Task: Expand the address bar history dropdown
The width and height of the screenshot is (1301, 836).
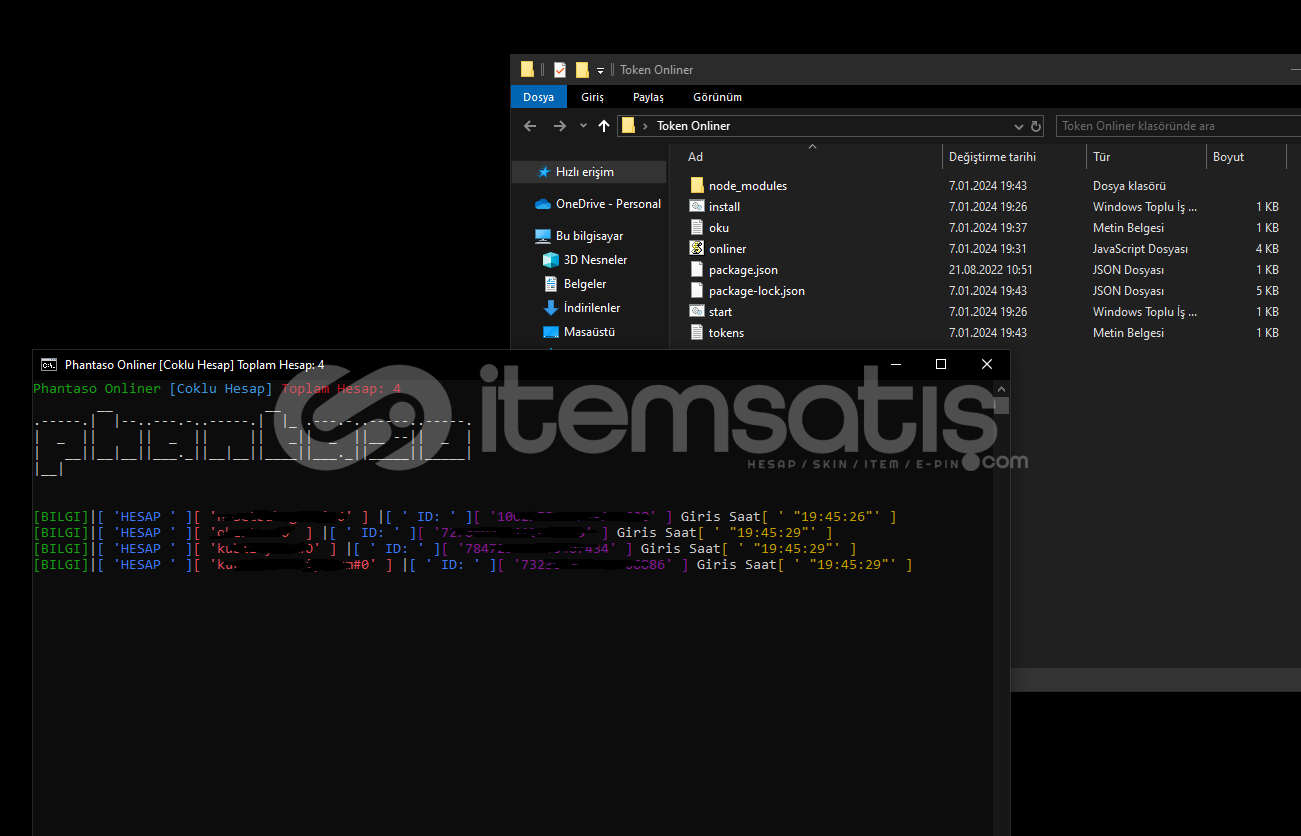Action: (1019, 126)
